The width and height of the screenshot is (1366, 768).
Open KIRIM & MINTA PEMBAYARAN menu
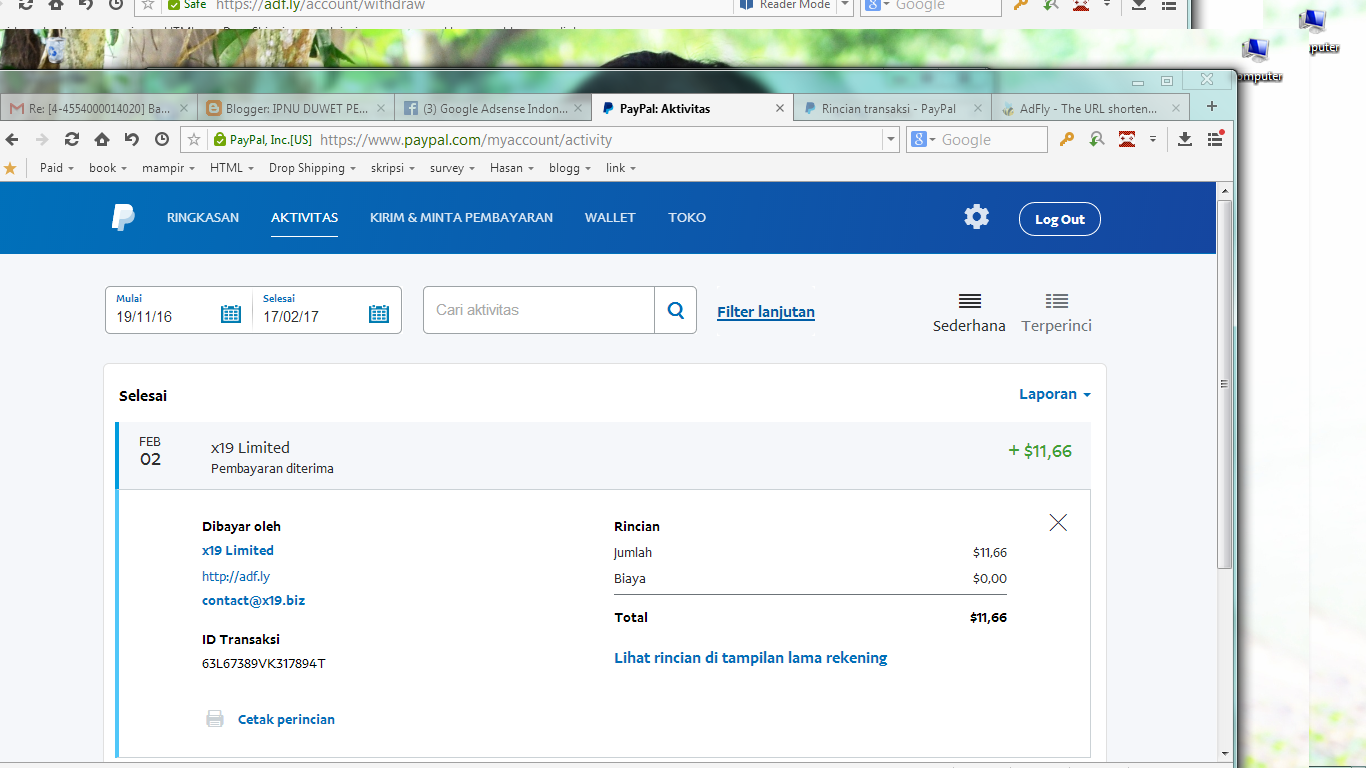[x=461, y=217]
